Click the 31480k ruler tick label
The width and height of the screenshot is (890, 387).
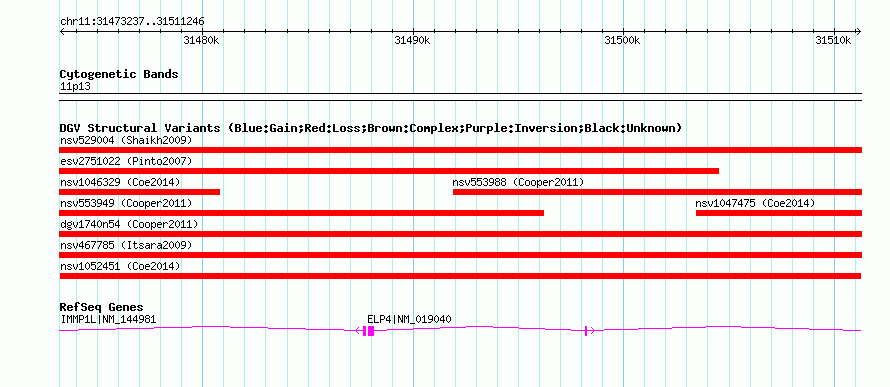pyautogui.click(x=201, y=40)
